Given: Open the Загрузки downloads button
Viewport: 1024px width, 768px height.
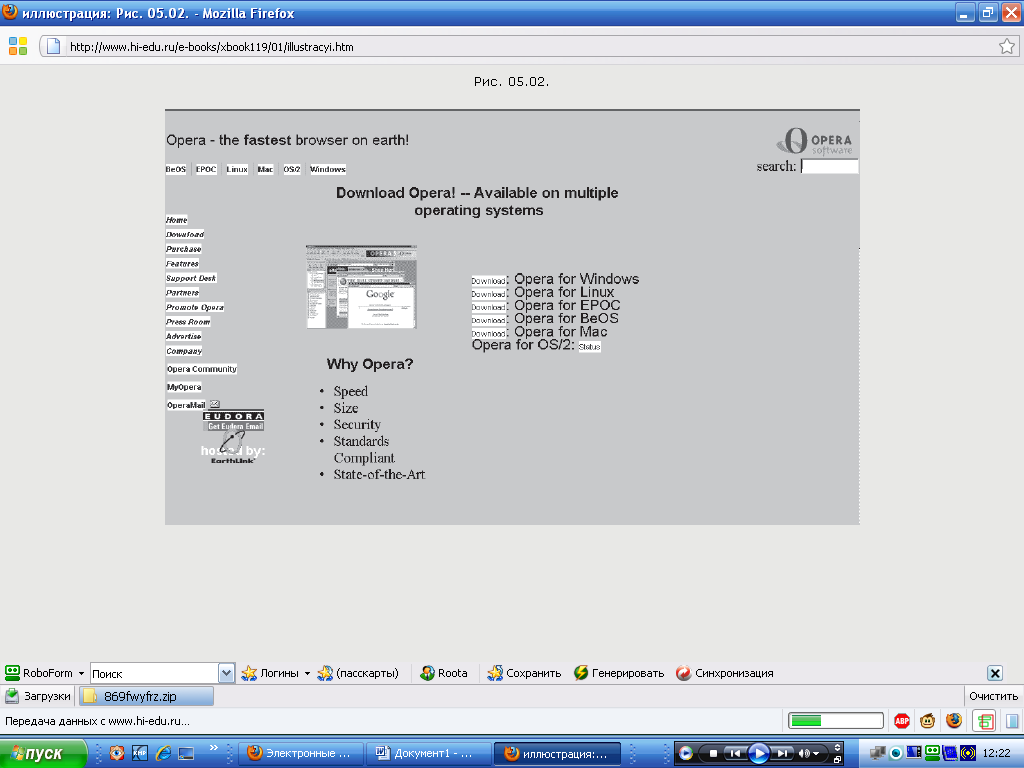Looking at the screenshot, I should [38, 696].
